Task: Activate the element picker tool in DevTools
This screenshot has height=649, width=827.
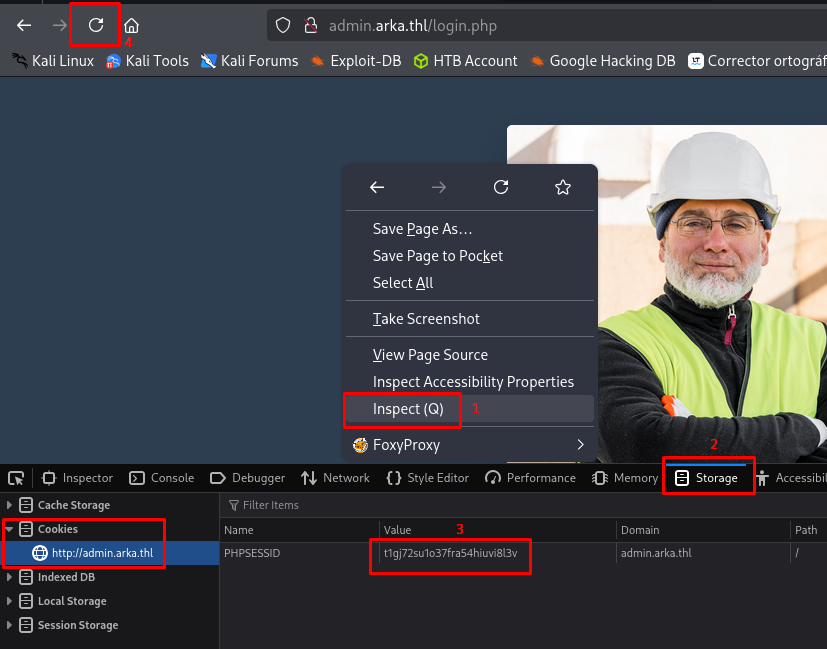Action: click(17, 478)
